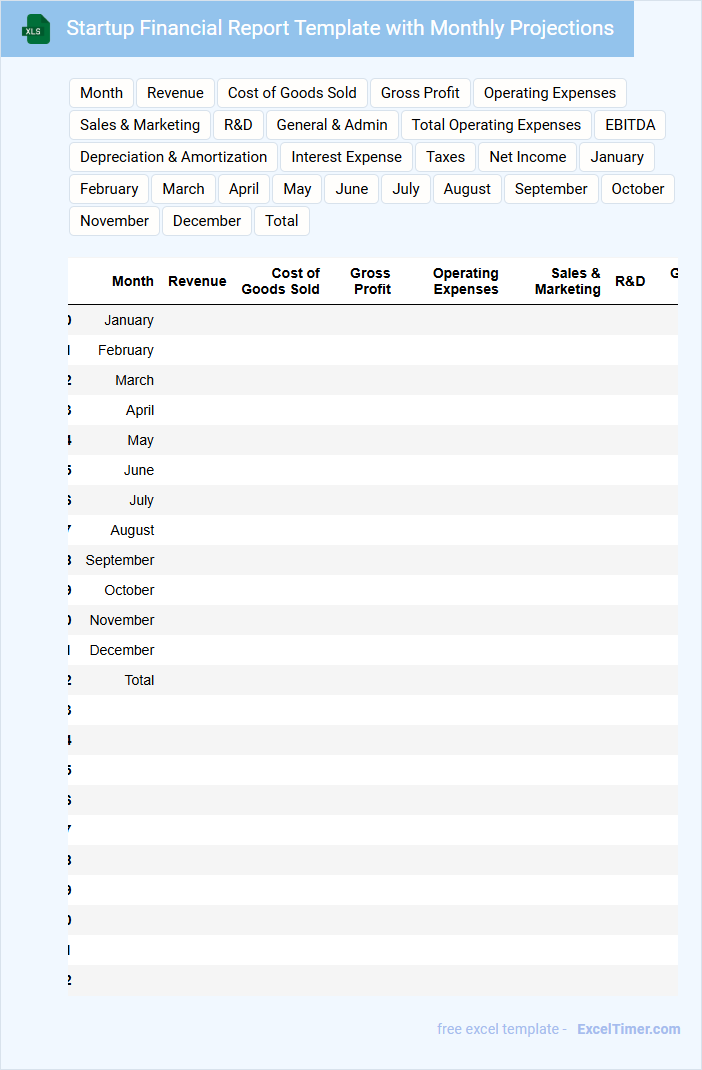This screenshot has width=702, height=1070.
Task: Click the Total Operating Expenses tag
Action: tap(496, 125)
